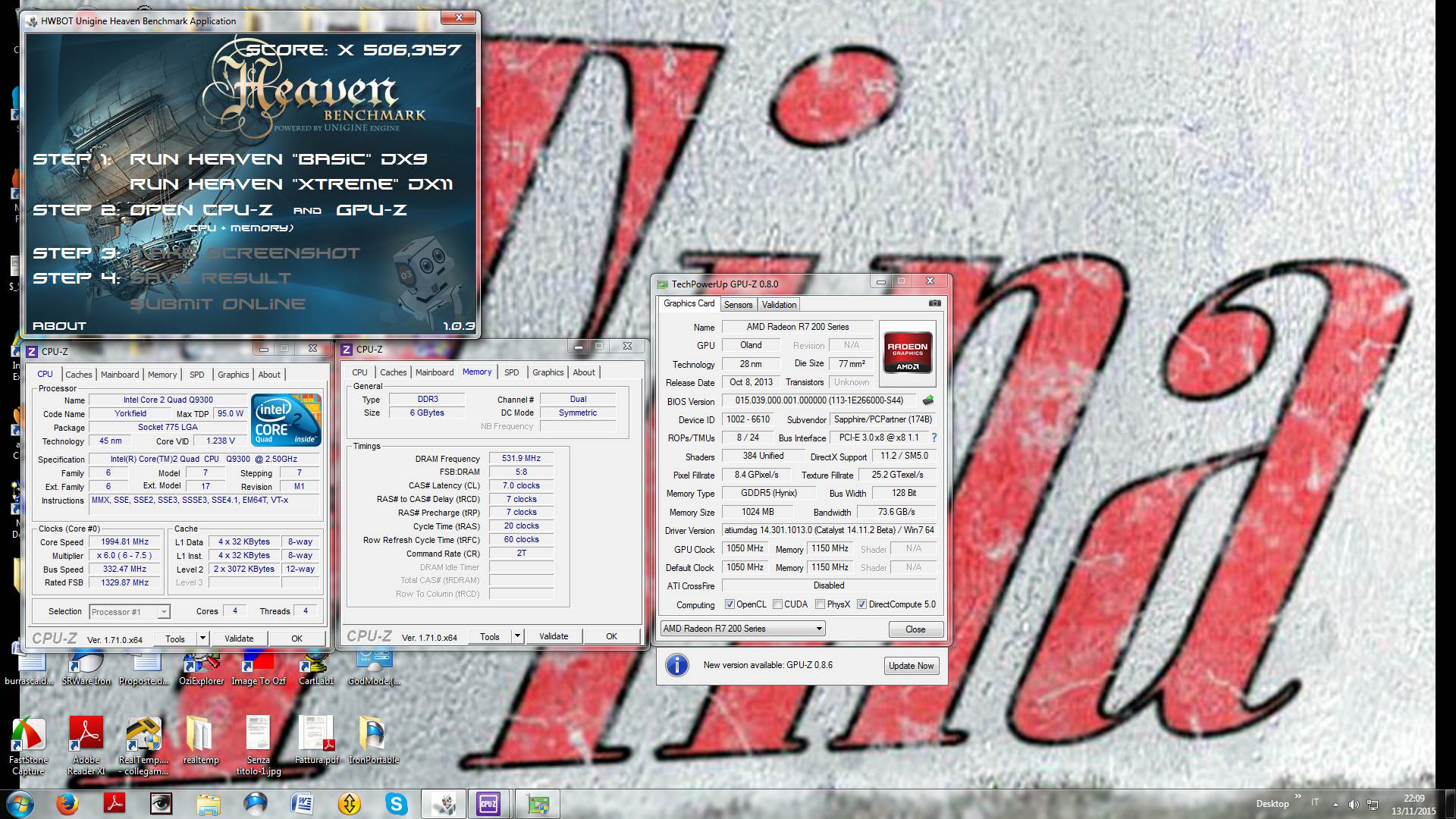Click OK in right CPU-Z window
The width and height of the screenshot is (1456, 819).
click(x=611, y=636)
